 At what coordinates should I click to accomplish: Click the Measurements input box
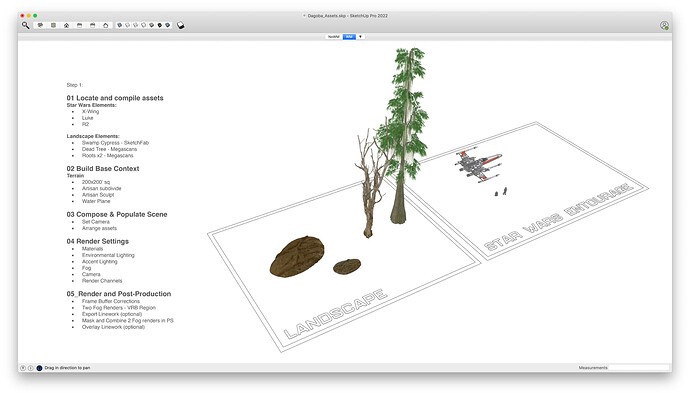639,367
